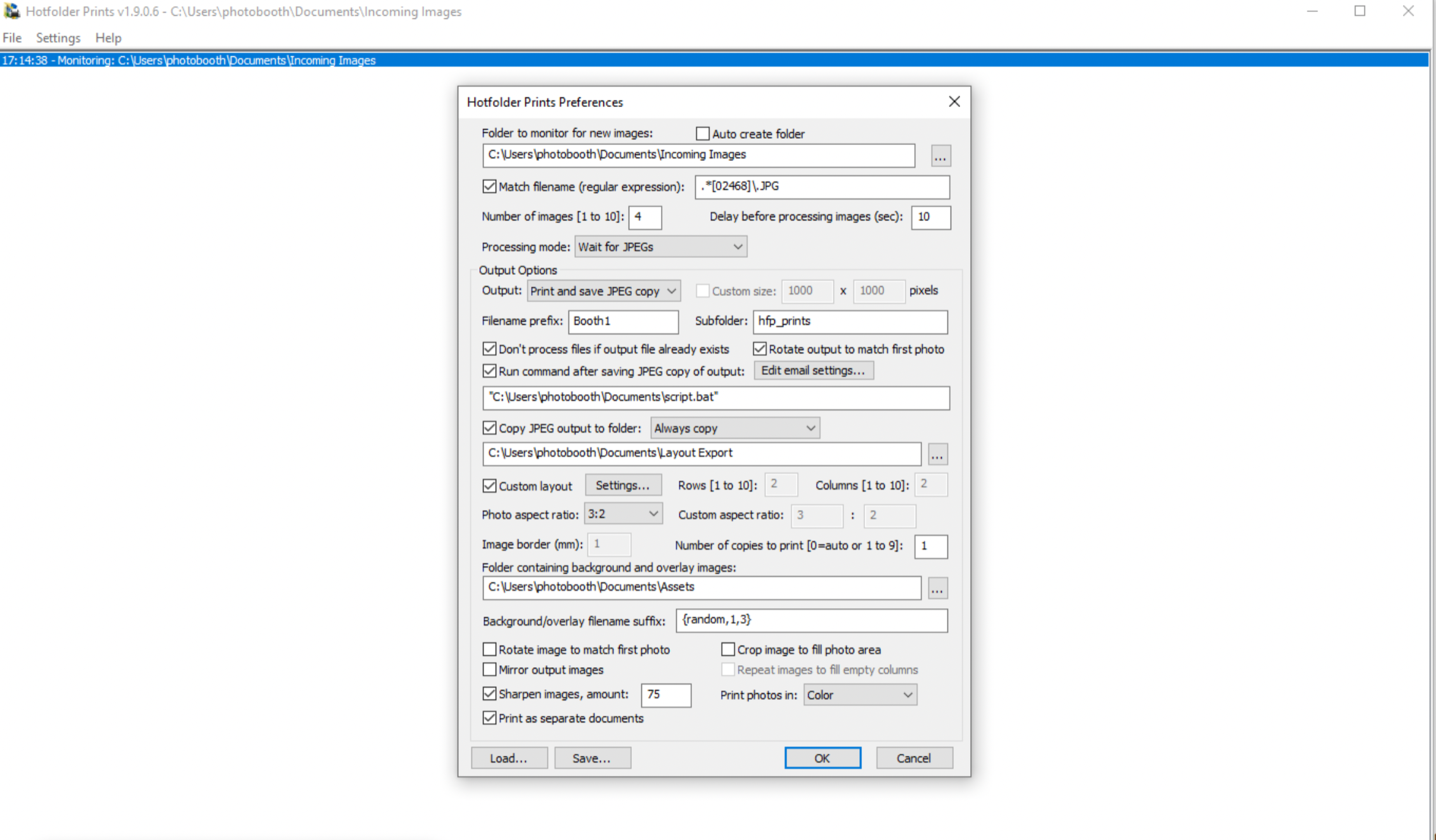This screenshot has height=840, width=1436.
Task: Uncheck Match filename regular expression
Action: (489, 186)
